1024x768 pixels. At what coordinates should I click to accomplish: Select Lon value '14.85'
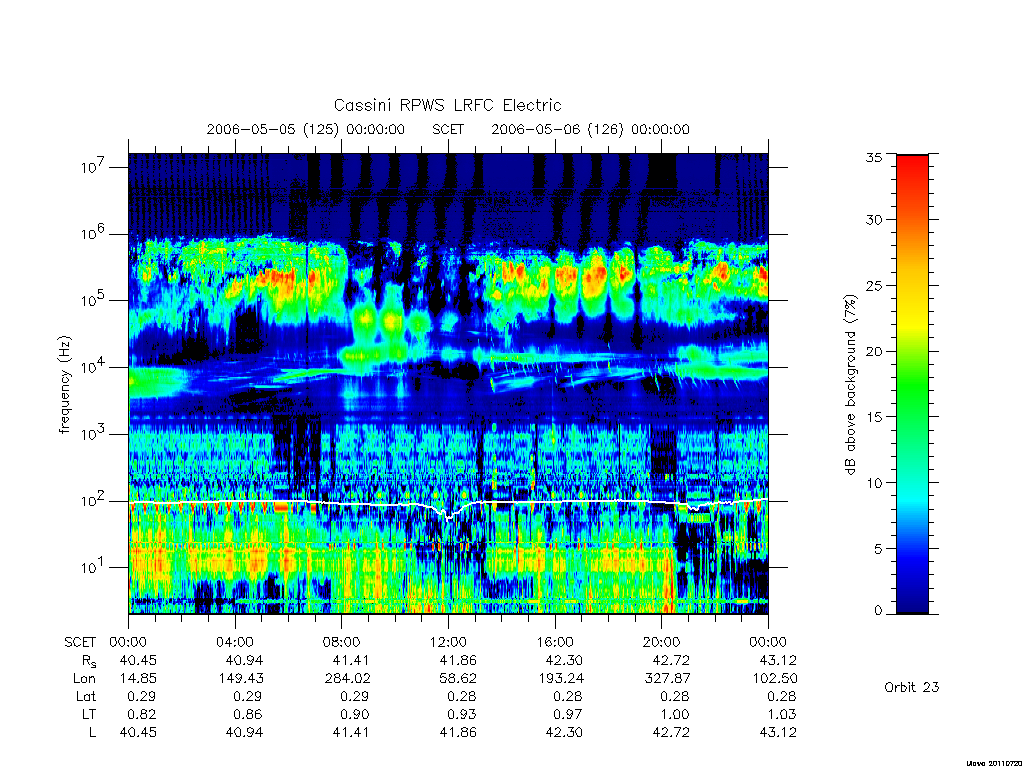click(138, 679)
